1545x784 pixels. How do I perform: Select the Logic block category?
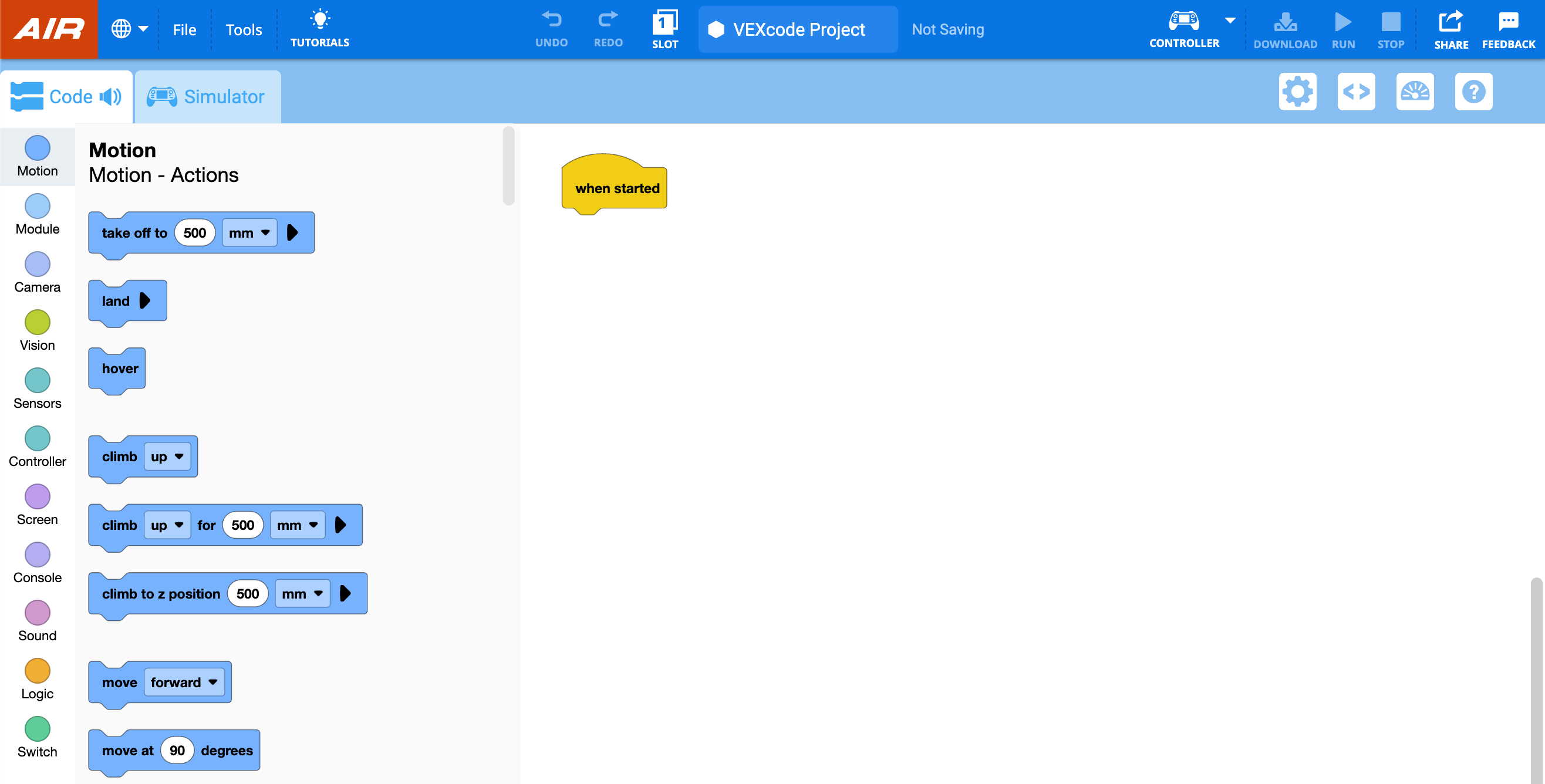click(37, 678)
